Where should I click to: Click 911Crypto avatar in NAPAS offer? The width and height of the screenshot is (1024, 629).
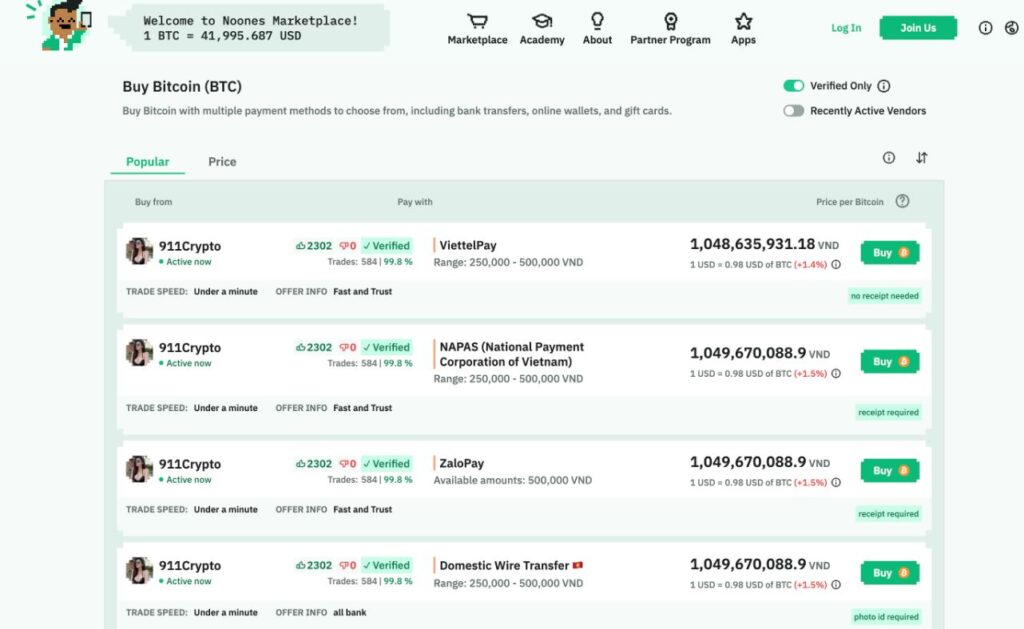tap(139, 353)
